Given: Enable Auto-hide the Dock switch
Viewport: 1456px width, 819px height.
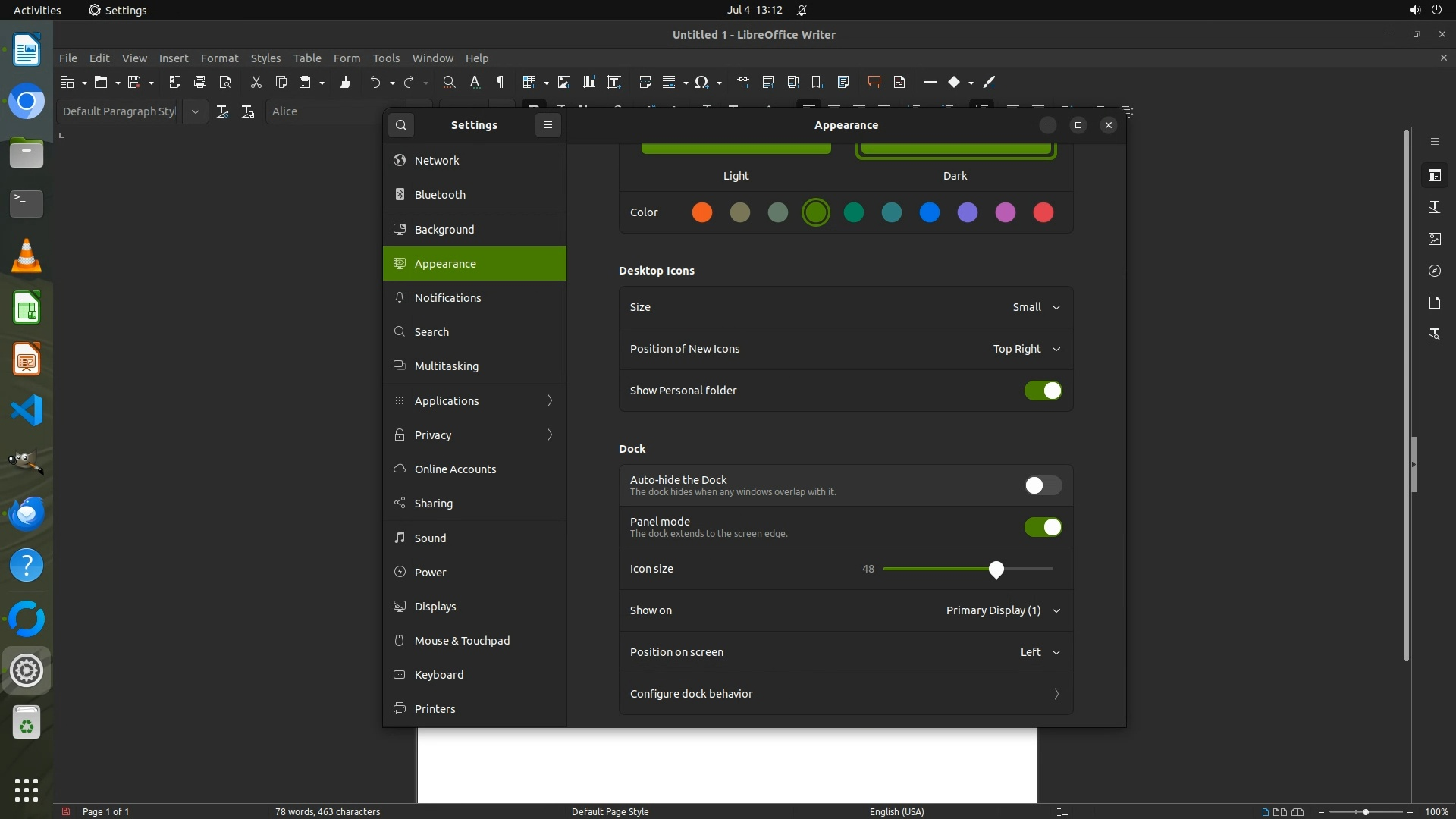Looking at the screenshot, I should pos(1043,485).
